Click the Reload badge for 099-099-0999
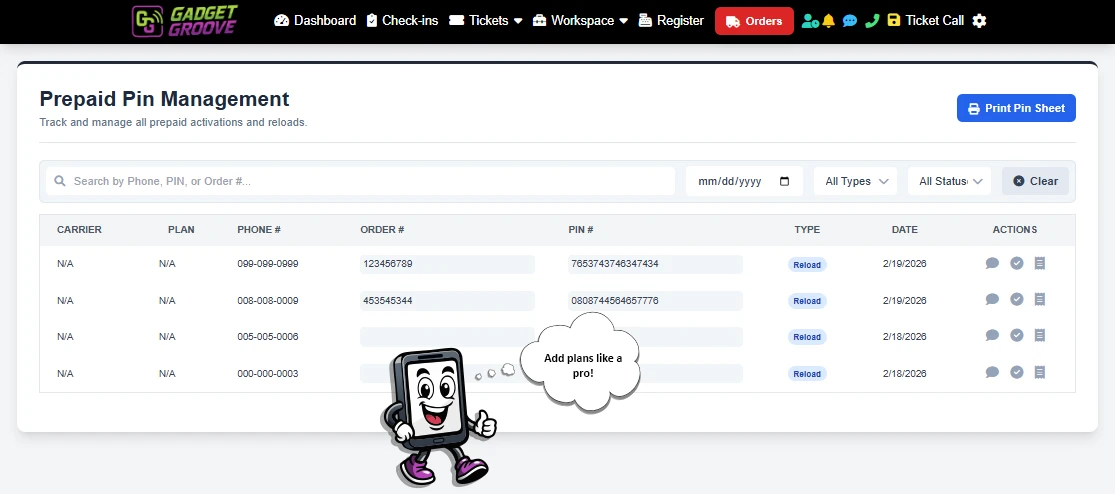The image size is (1115, 494). pos(807,264)
